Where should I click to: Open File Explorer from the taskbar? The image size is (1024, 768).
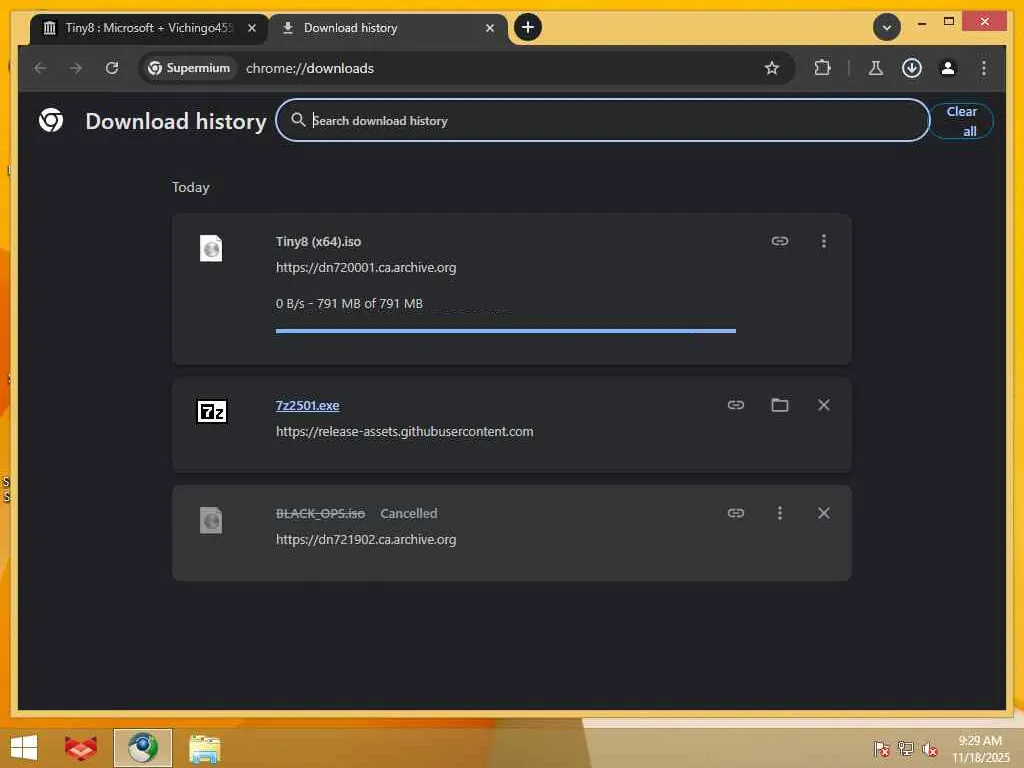tap(204, 748)
